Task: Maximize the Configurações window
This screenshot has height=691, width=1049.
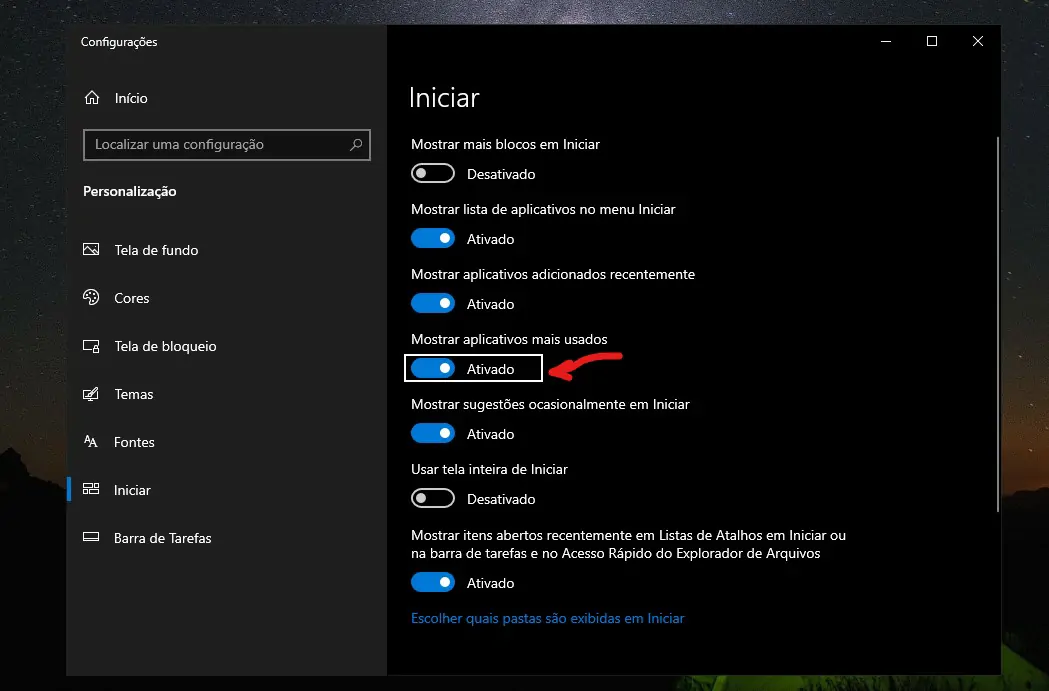Action: 931,41
